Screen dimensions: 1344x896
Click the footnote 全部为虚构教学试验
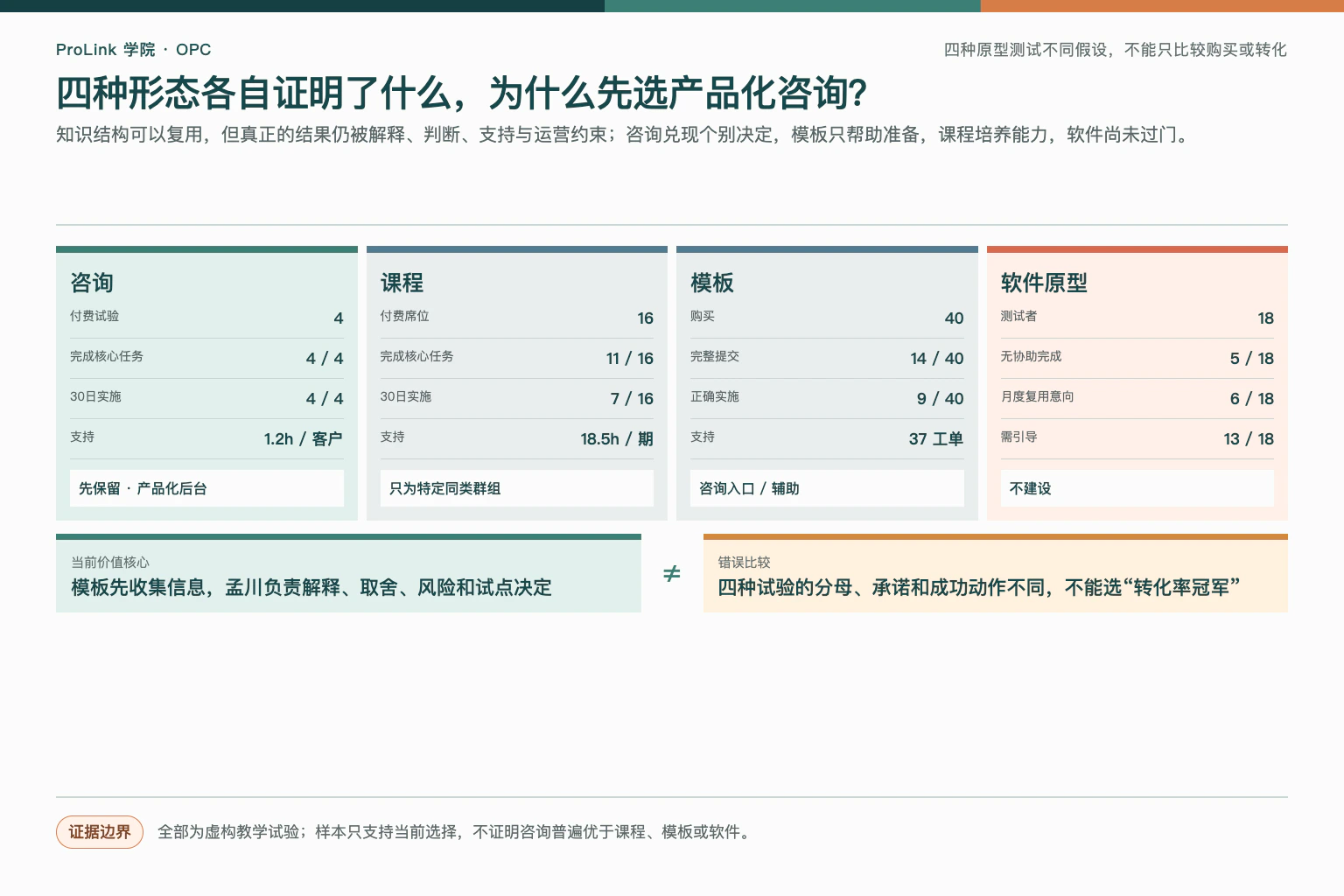pos(456,832)
